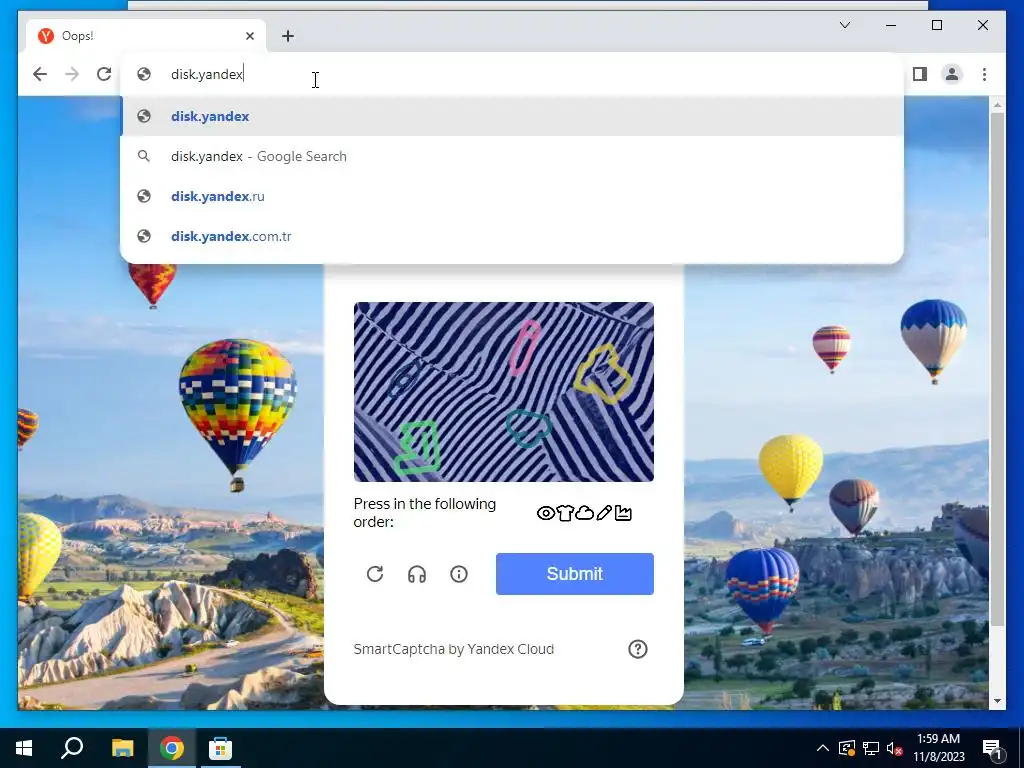
Task: Click the globe icon in address bar
Action: pos(144,74)
